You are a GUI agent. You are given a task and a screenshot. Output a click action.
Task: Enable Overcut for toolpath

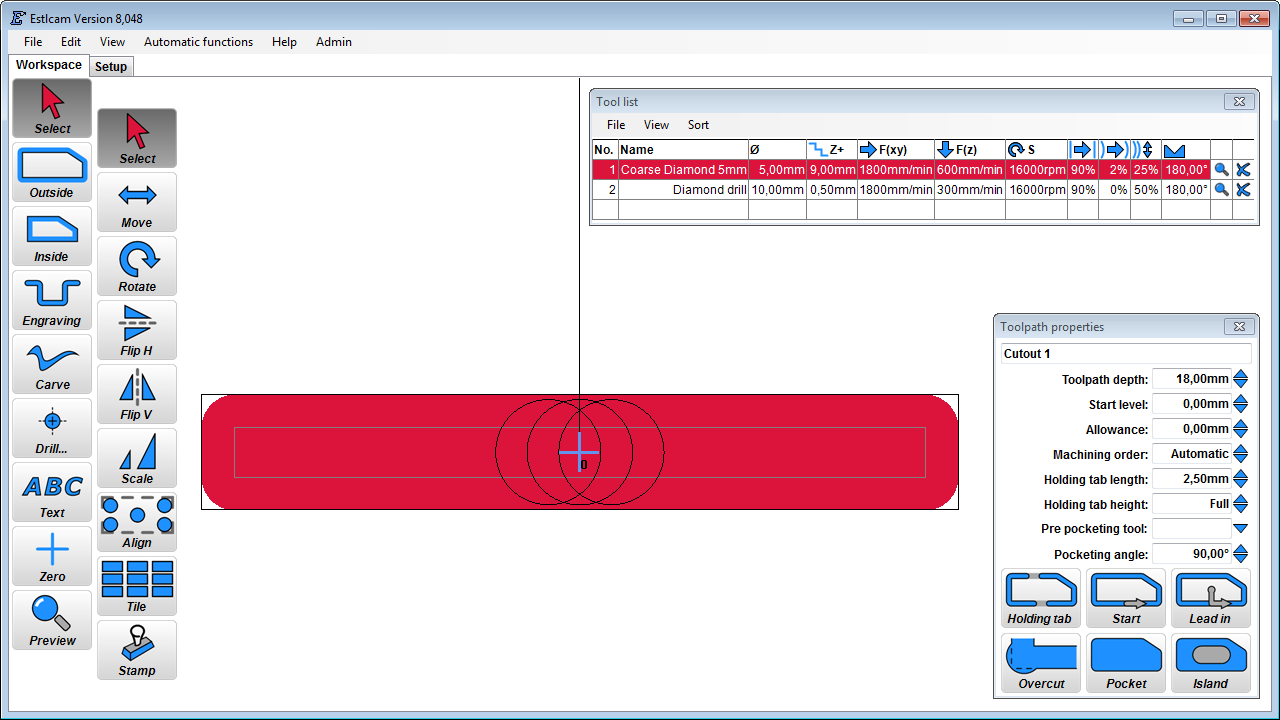1041,663
